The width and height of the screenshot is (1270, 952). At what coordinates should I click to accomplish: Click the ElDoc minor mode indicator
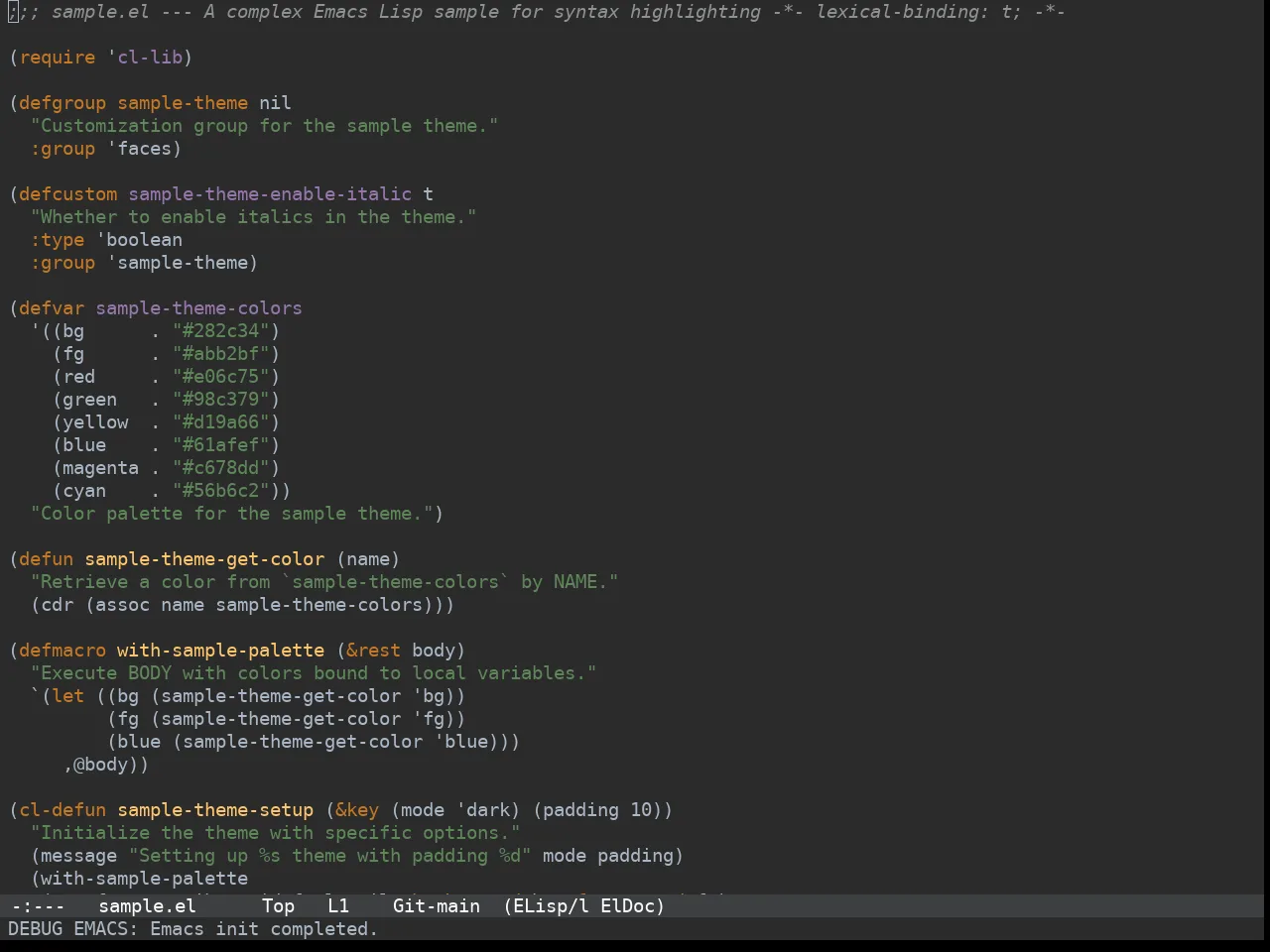(x=627, y=905)
